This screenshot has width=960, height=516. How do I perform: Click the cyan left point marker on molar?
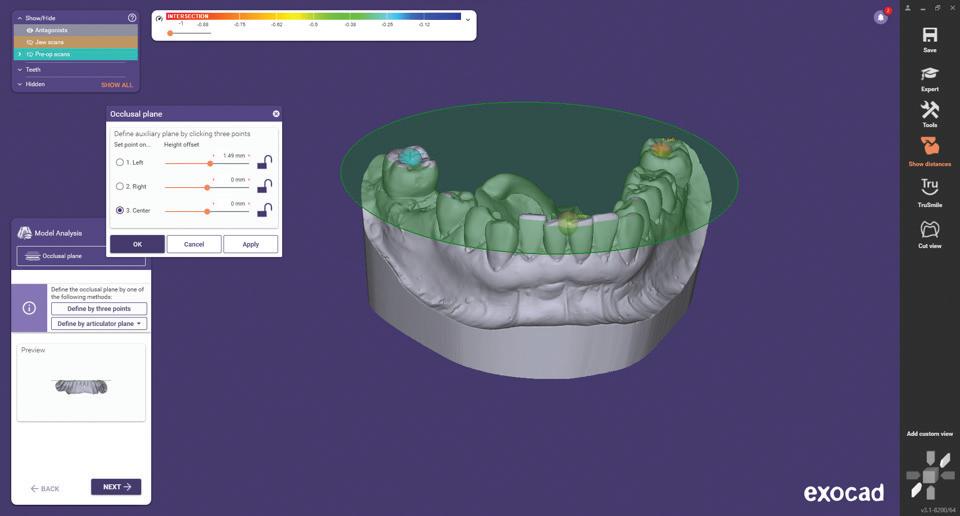pos(410,157)
